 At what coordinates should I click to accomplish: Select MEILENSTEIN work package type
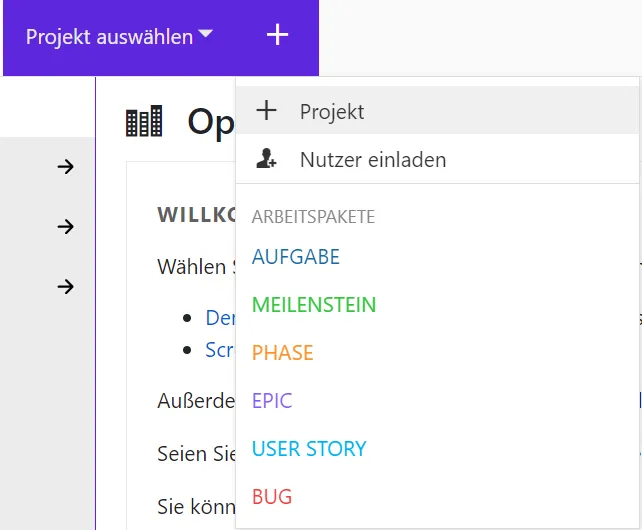tap(314, 305)
